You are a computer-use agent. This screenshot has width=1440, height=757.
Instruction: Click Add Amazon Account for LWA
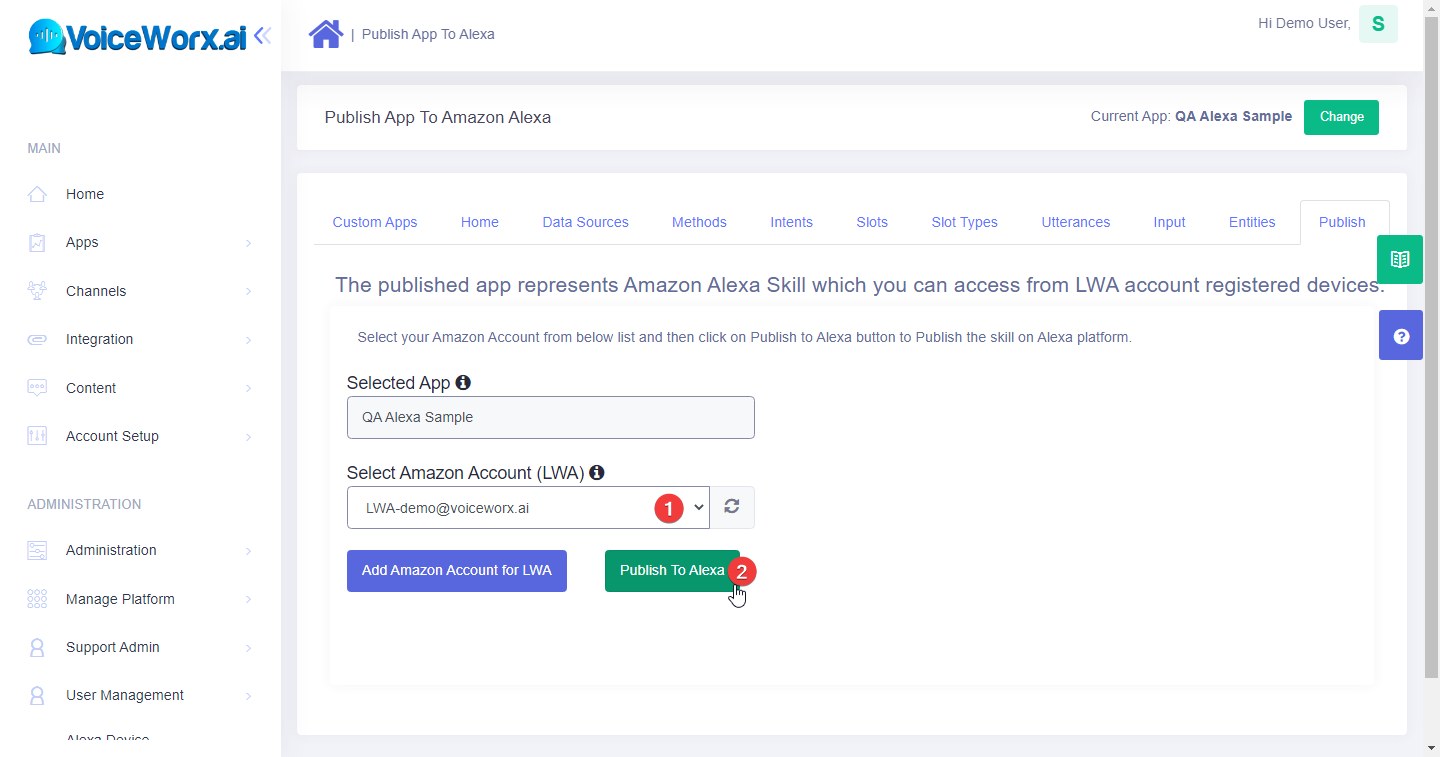point(457,571)
